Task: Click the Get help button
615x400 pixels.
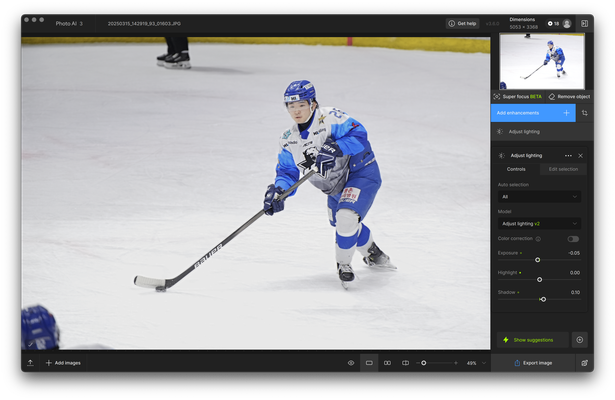Action: (x=462, y=24)
